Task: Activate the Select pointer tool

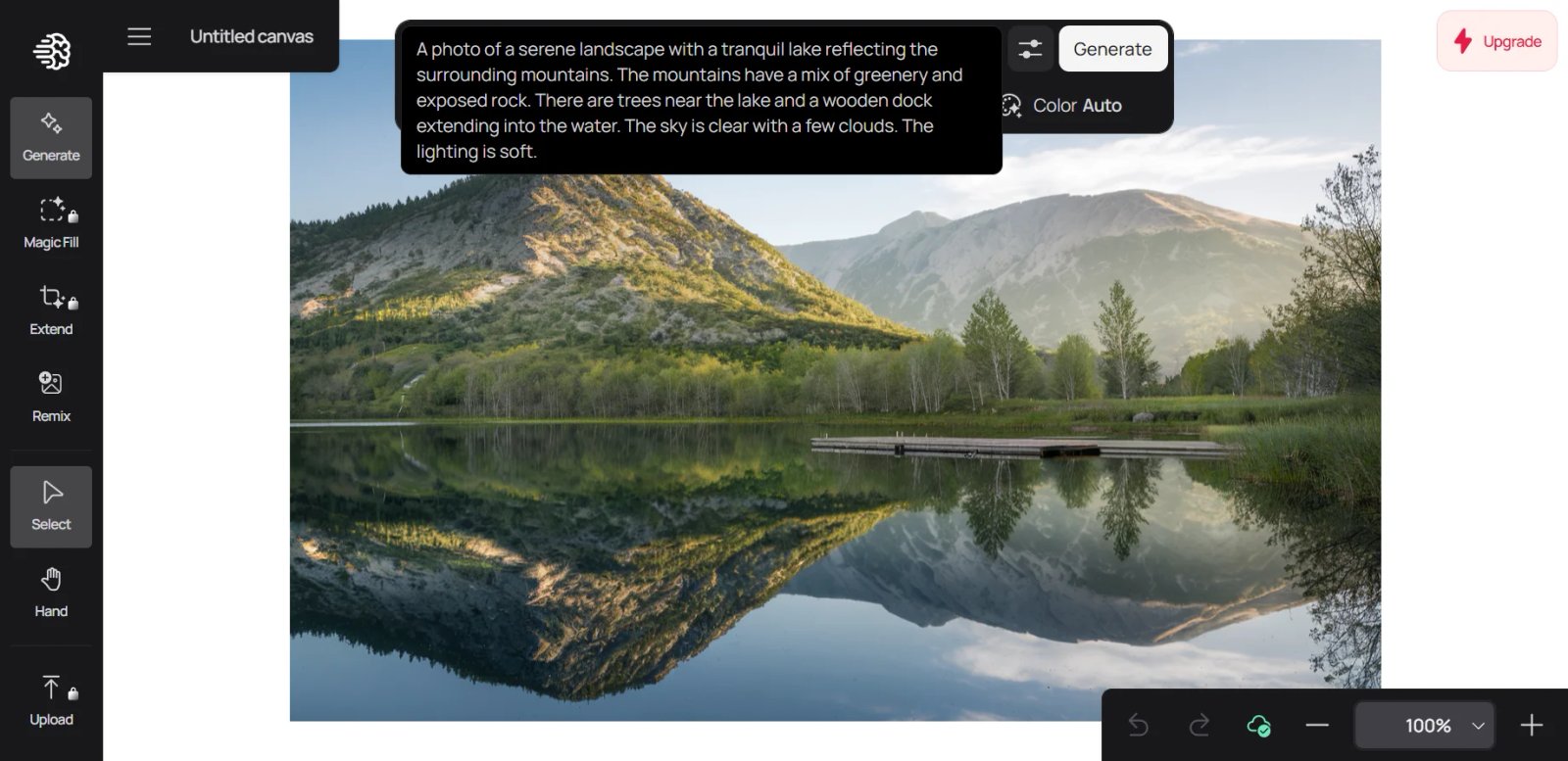Action: (x=51, y=506)
